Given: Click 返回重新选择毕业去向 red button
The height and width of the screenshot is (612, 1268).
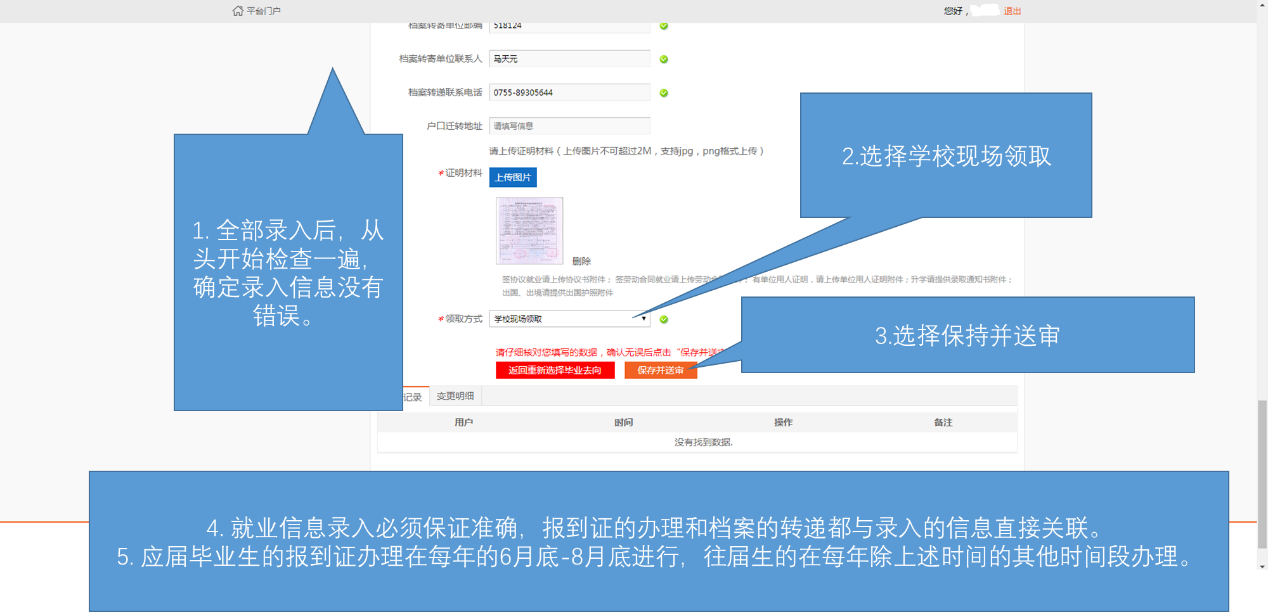Looking at the screenshot, I should coord(554,370).
